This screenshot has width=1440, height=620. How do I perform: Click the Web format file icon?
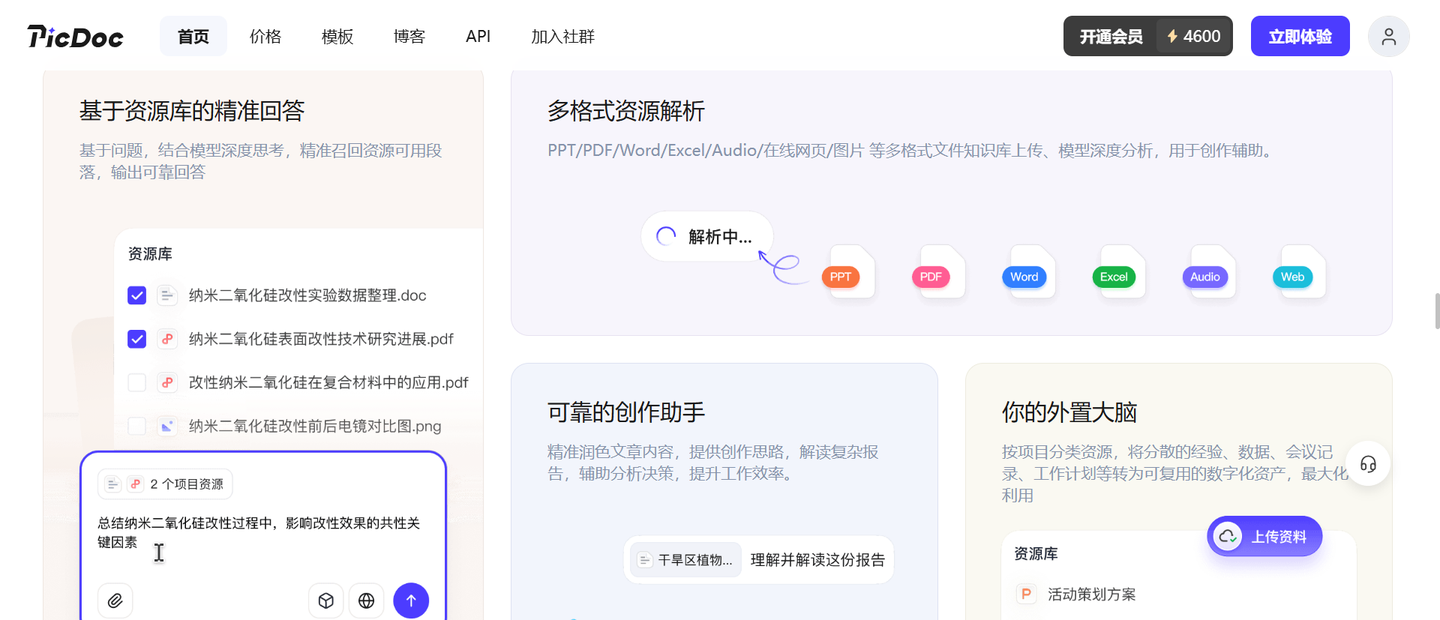coord(1299,272)
